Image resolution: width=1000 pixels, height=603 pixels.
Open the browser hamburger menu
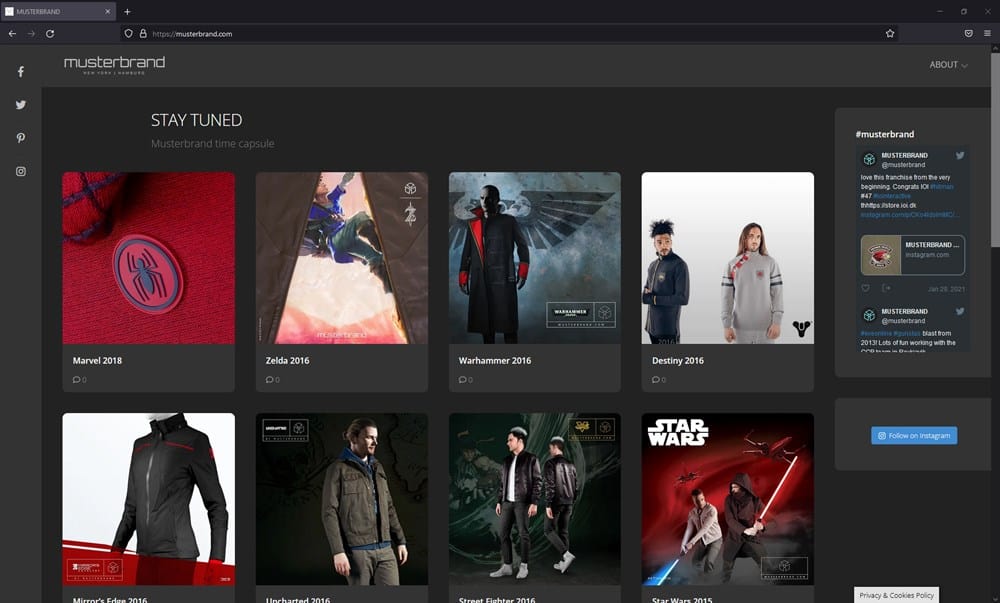point(987,33)
